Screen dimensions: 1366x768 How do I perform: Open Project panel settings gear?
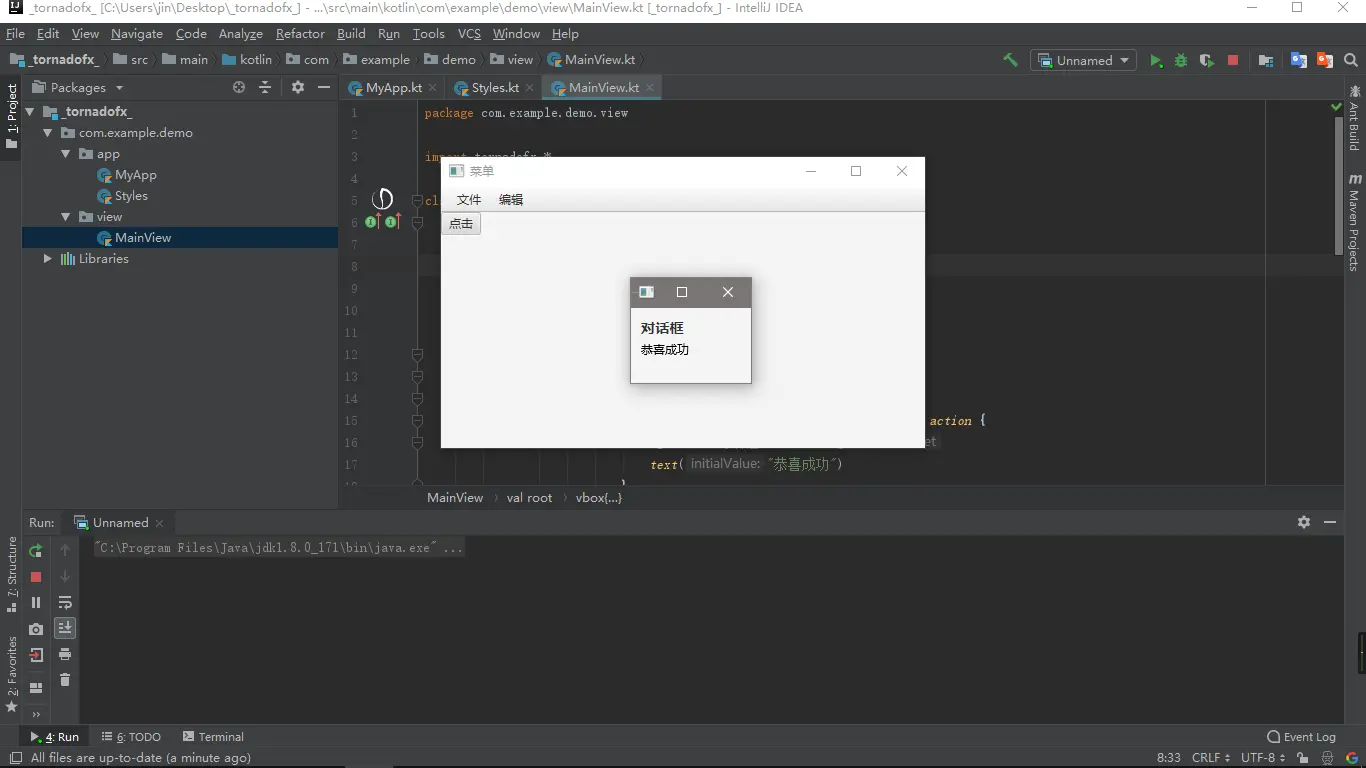297,87
